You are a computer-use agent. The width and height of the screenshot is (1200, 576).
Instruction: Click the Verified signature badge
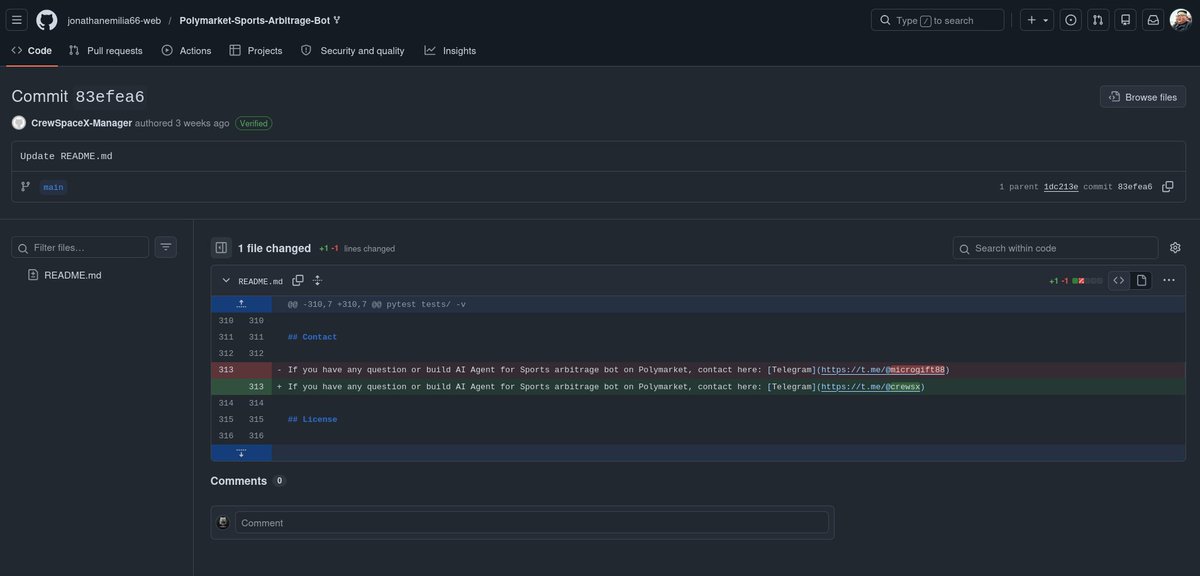point(253,123)
